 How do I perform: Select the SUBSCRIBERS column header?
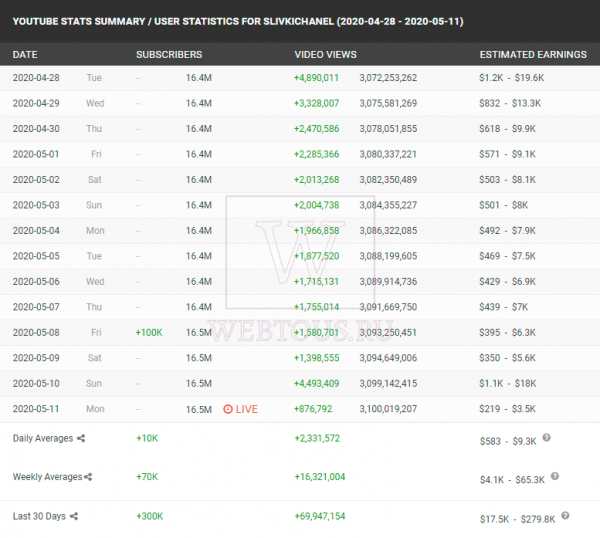169,55
